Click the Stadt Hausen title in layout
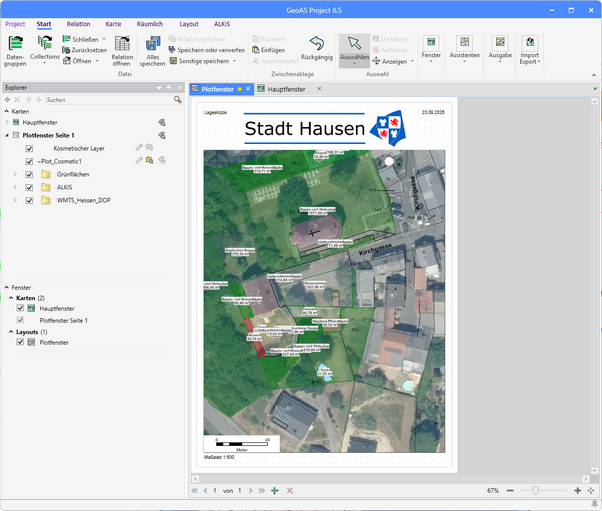The image size is (602, 511). [304, 129]
